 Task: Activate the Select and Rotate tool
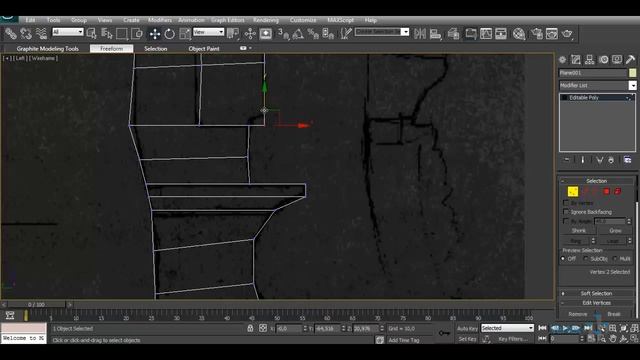point(169,34)
